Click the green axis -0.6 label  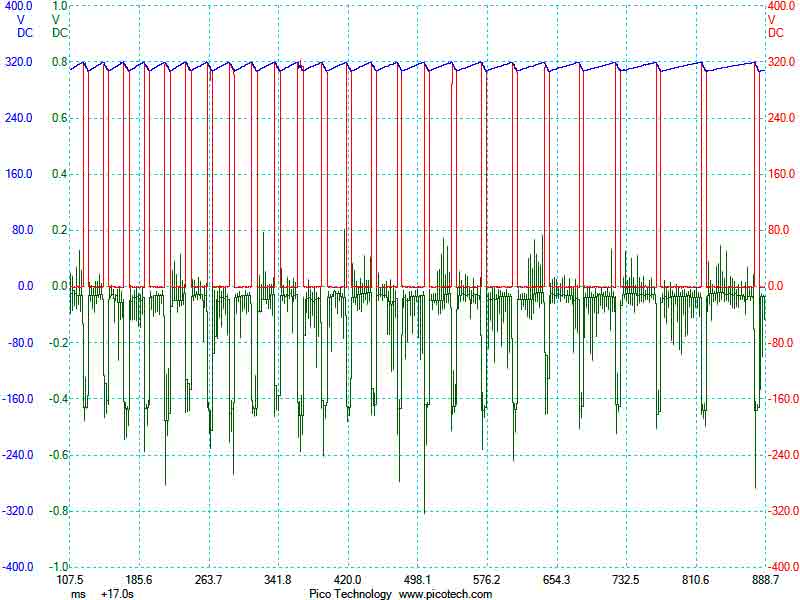(x=58, y=454)
